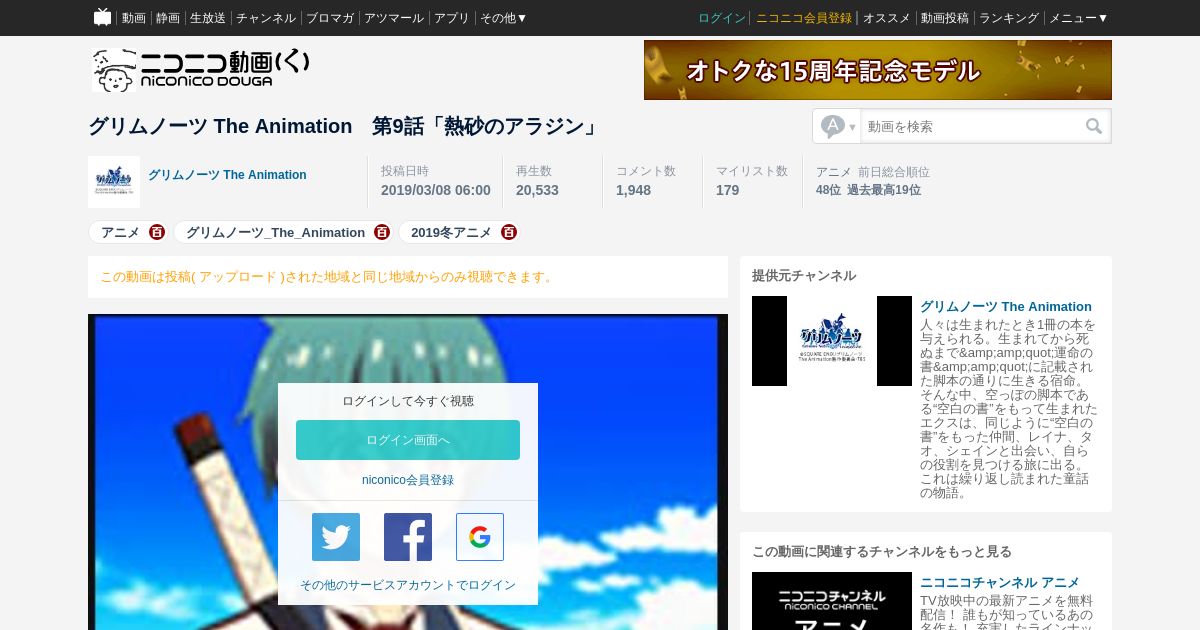Expand the その他▼ dropdown menu
This screenshot has width=1200, height=630.
[504, 18]
